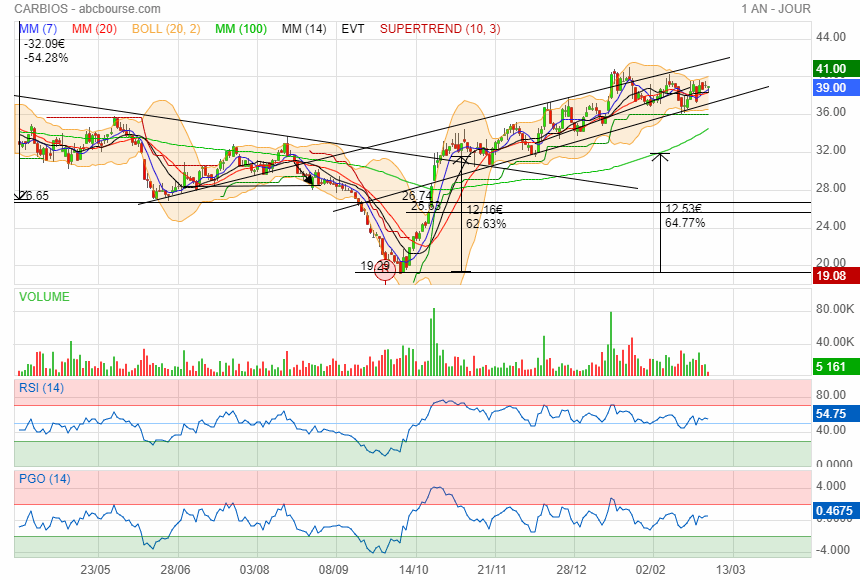This screenshot has width=860, height=580.
Task: Click the RSI (14) indicator label
Action: 41,388
